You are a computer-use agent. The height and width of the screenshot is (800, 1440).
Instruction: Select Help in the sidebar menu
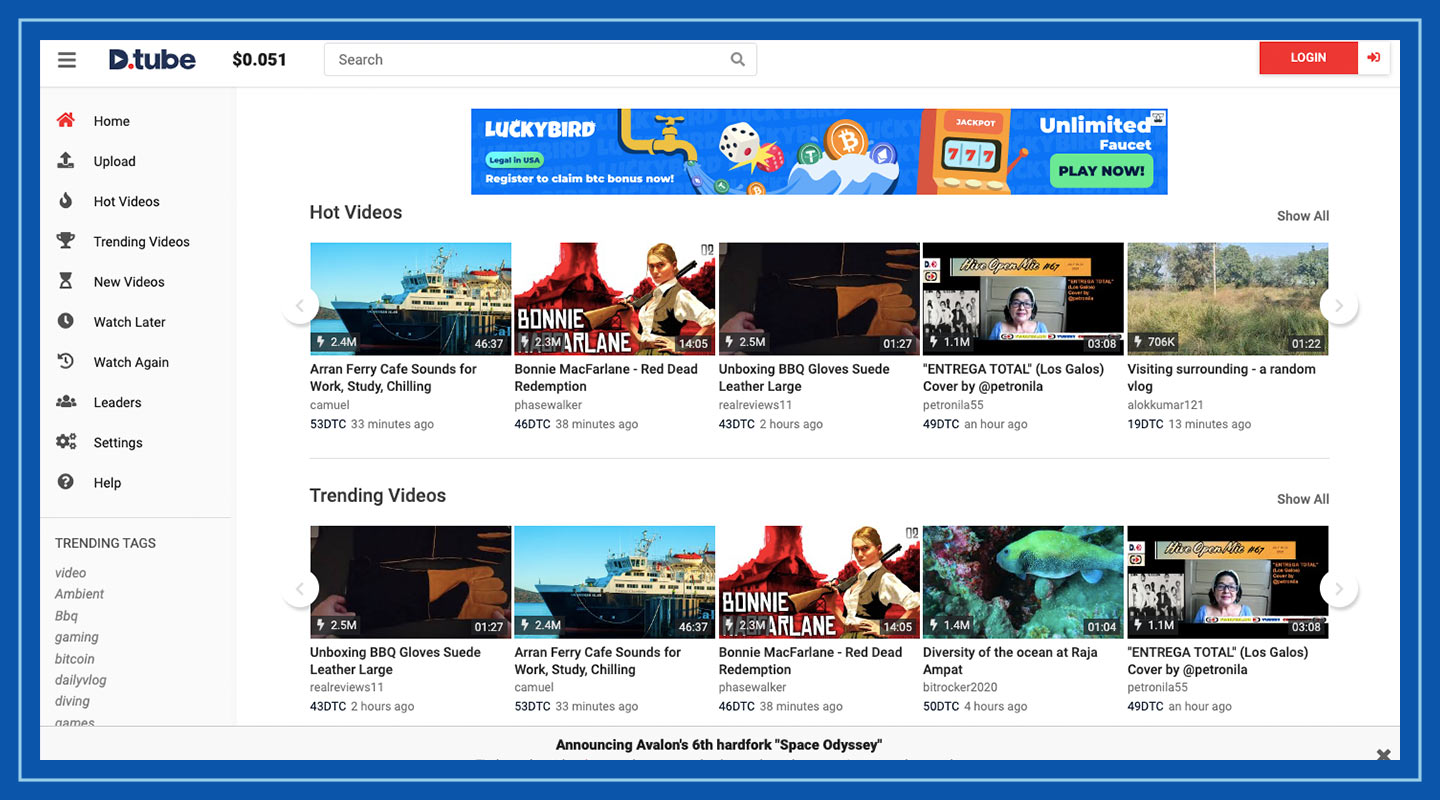point(66,482)
